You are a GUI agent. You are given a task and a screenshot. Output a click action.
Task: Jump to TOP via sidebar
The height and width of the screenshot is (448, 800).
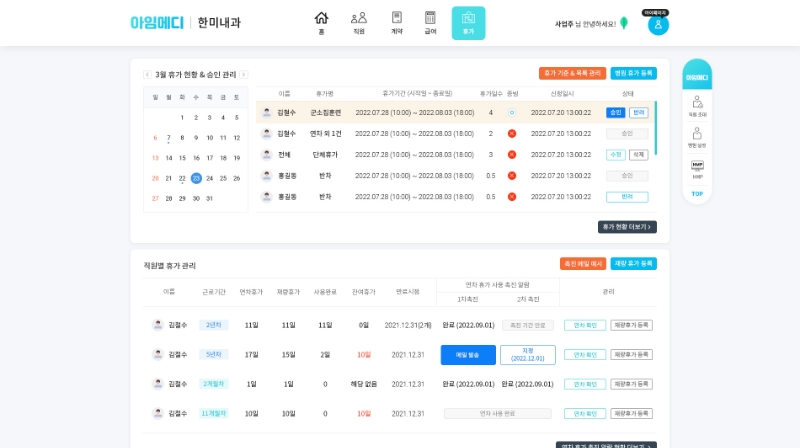[x=697, y=194]
